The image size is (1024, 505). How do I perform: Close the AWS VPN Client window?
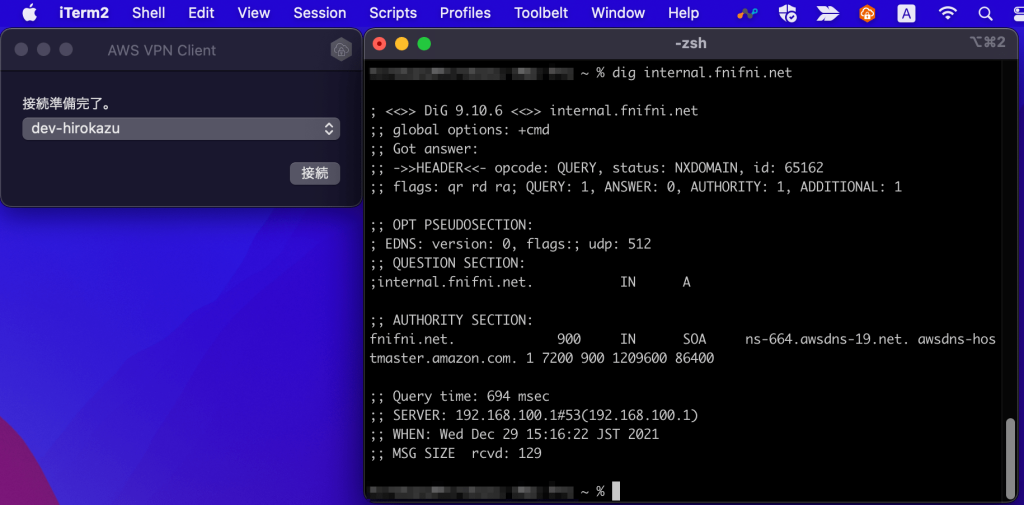pos(21,50)
